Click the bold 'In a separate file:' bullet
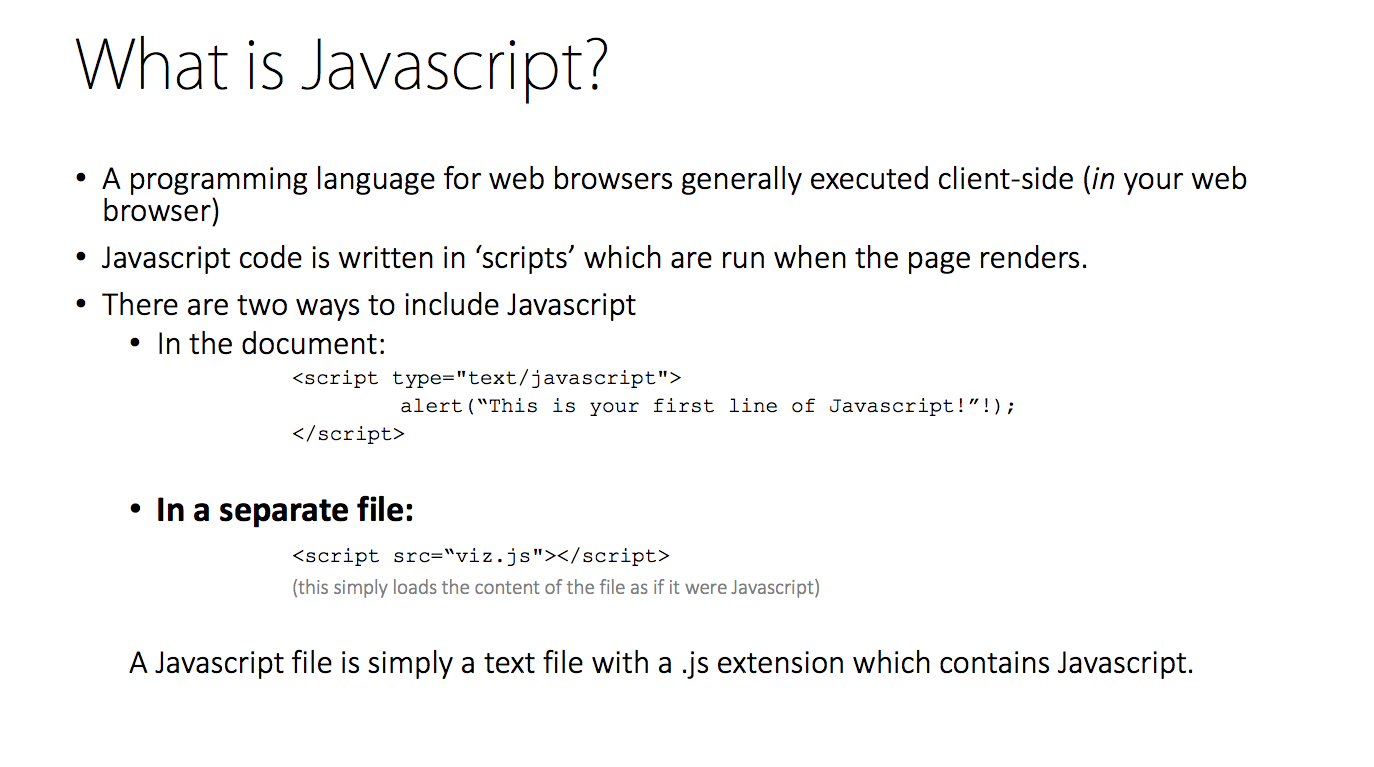 coord(285,510)
